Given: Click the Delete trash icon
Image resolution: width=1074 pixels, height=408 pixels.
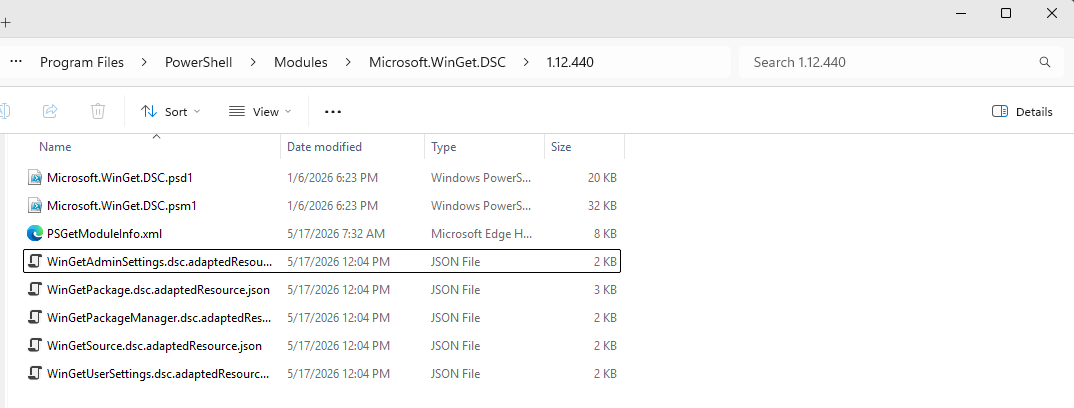Looking at the screenshot, I should [x=98, y=111].
